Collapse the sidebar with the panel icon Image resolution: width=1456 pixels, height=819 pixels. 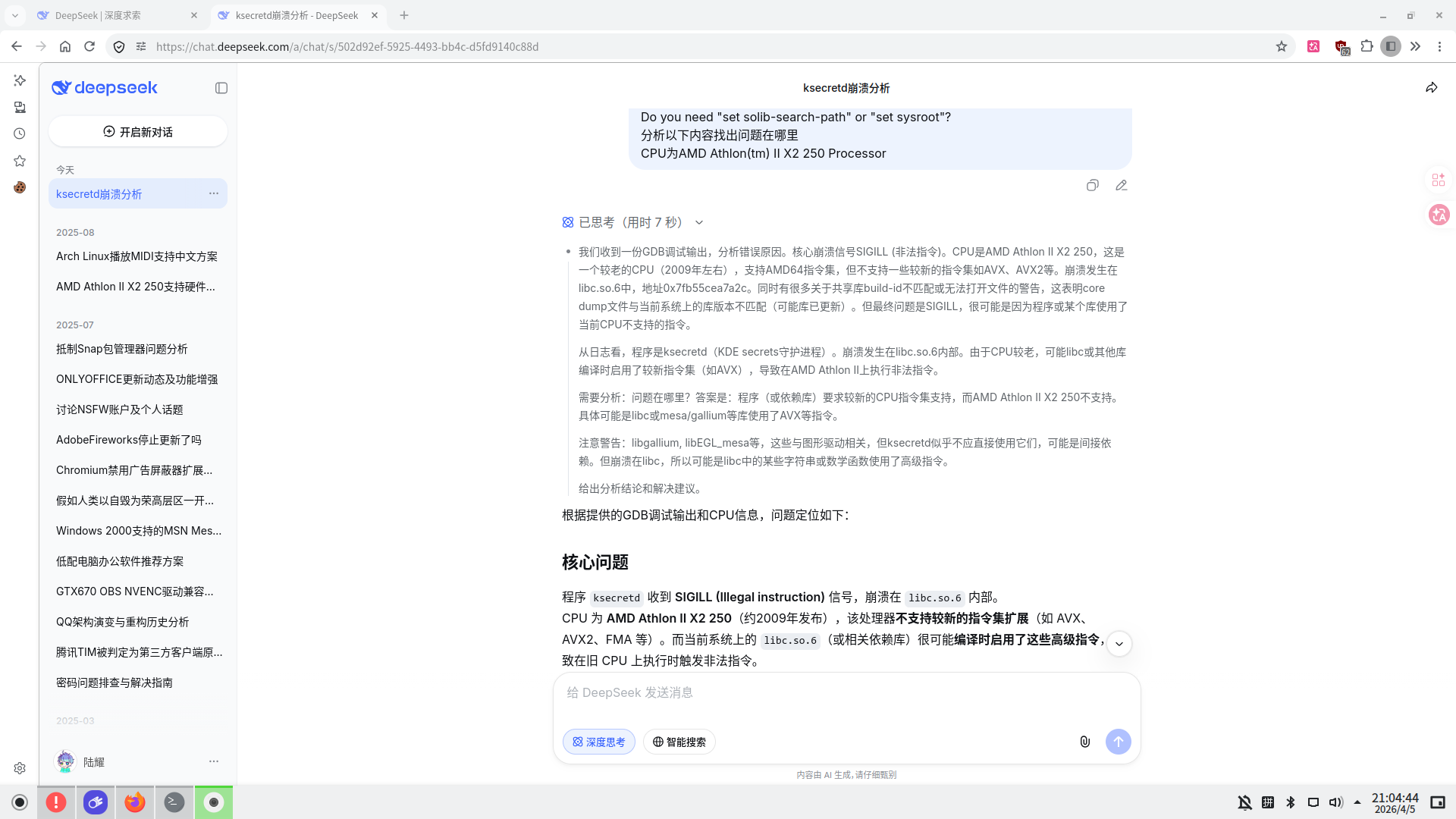point(221,88)
